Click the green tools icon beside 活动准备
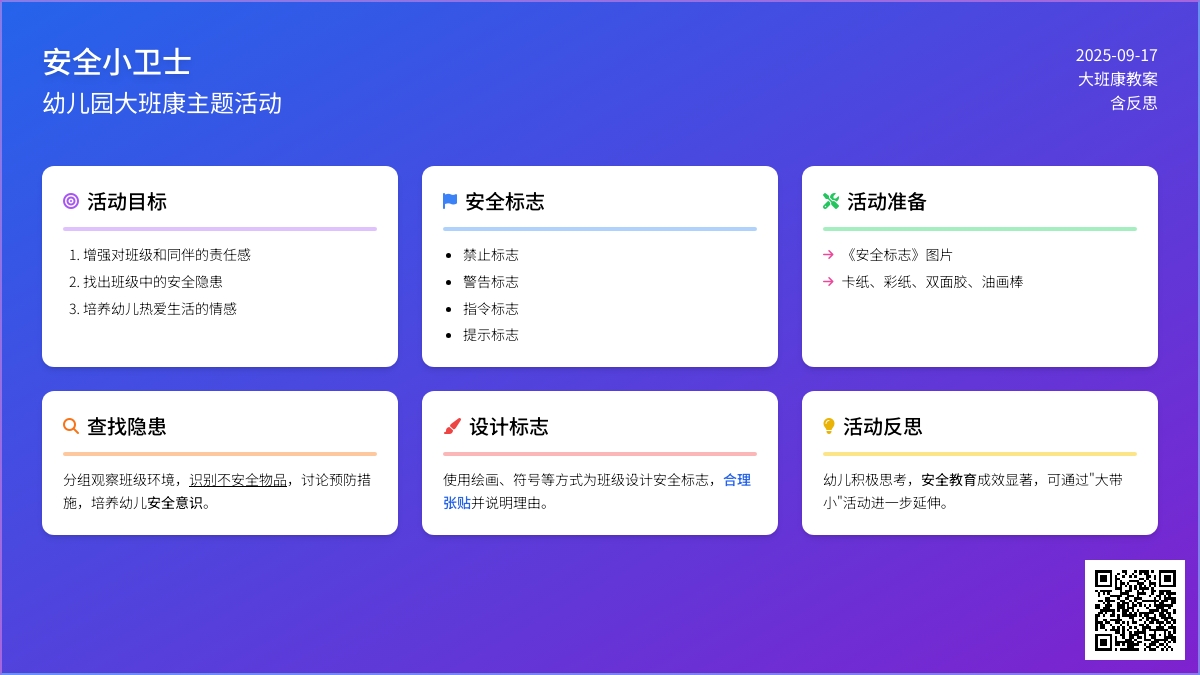1200x675 pixels. pyautogui.click(x=830, y=201)
